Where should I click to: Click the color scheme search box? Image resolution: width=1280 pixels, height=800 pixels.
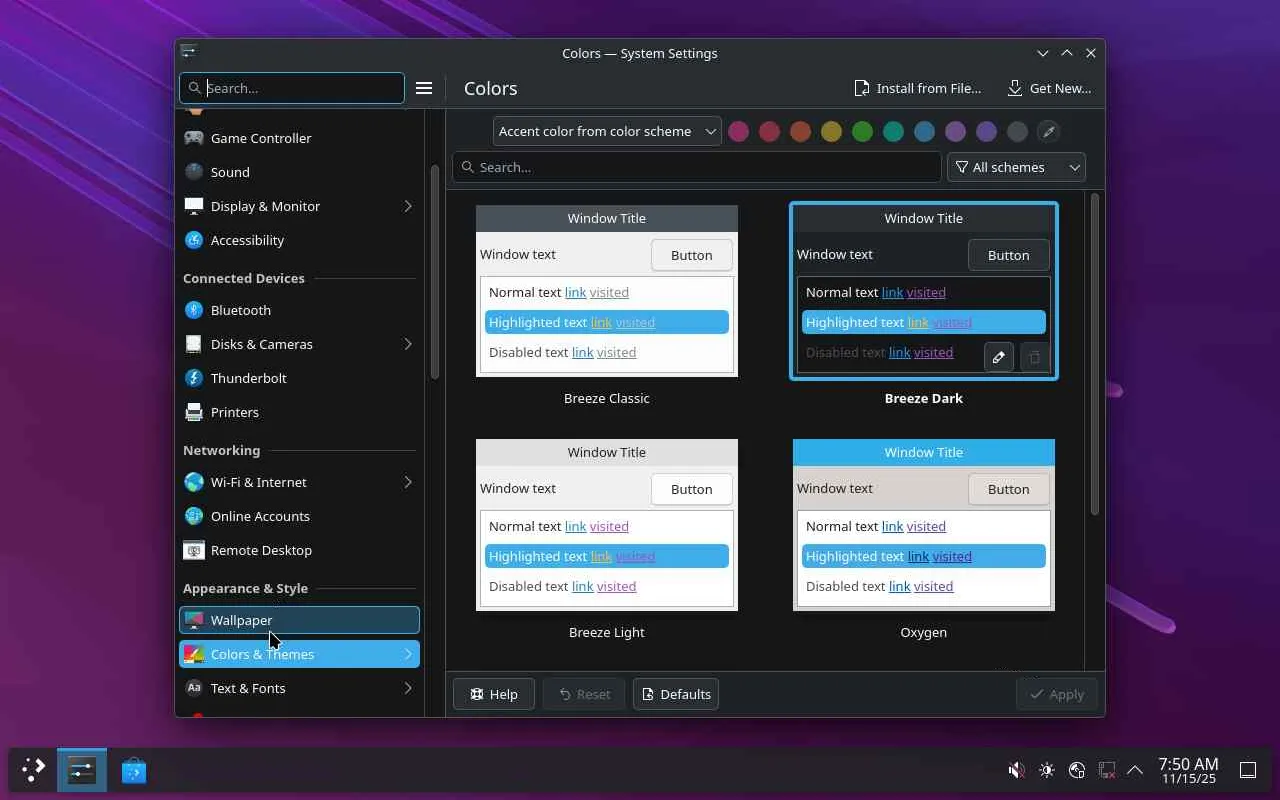click(x=697, y=167)
